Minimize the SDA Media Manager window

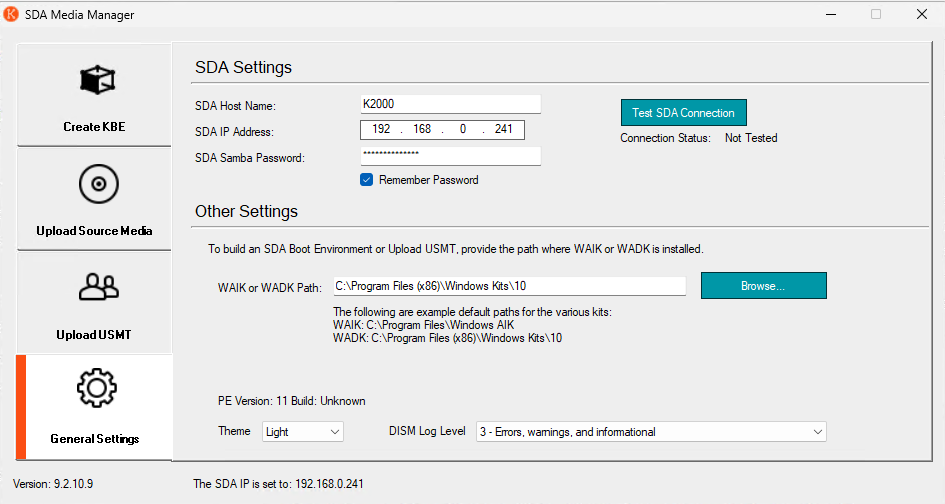pyautogui.click(x=829, y=15)
